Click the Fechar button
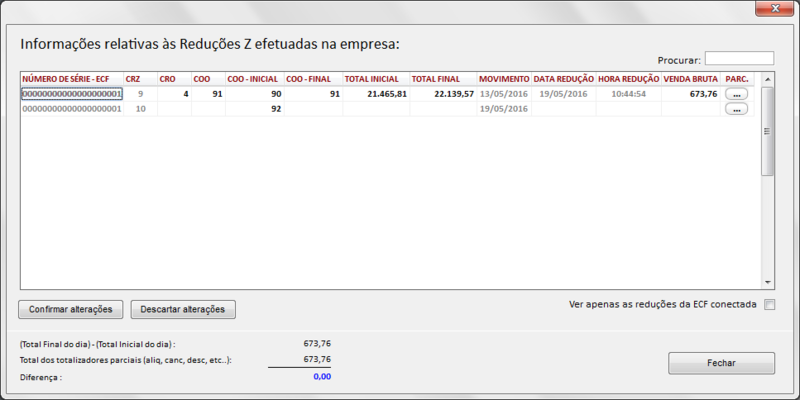Screen dimensions: 800x400 [x=721, y=363]
